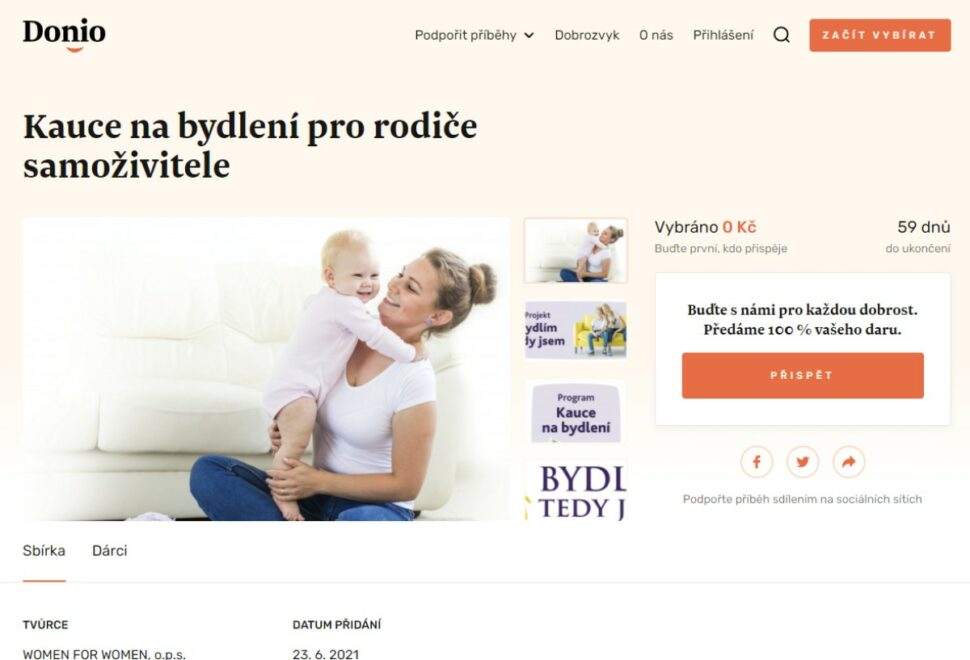Open the Donio logo homepage
The image size is (970, 660).
tap(64, 35)
